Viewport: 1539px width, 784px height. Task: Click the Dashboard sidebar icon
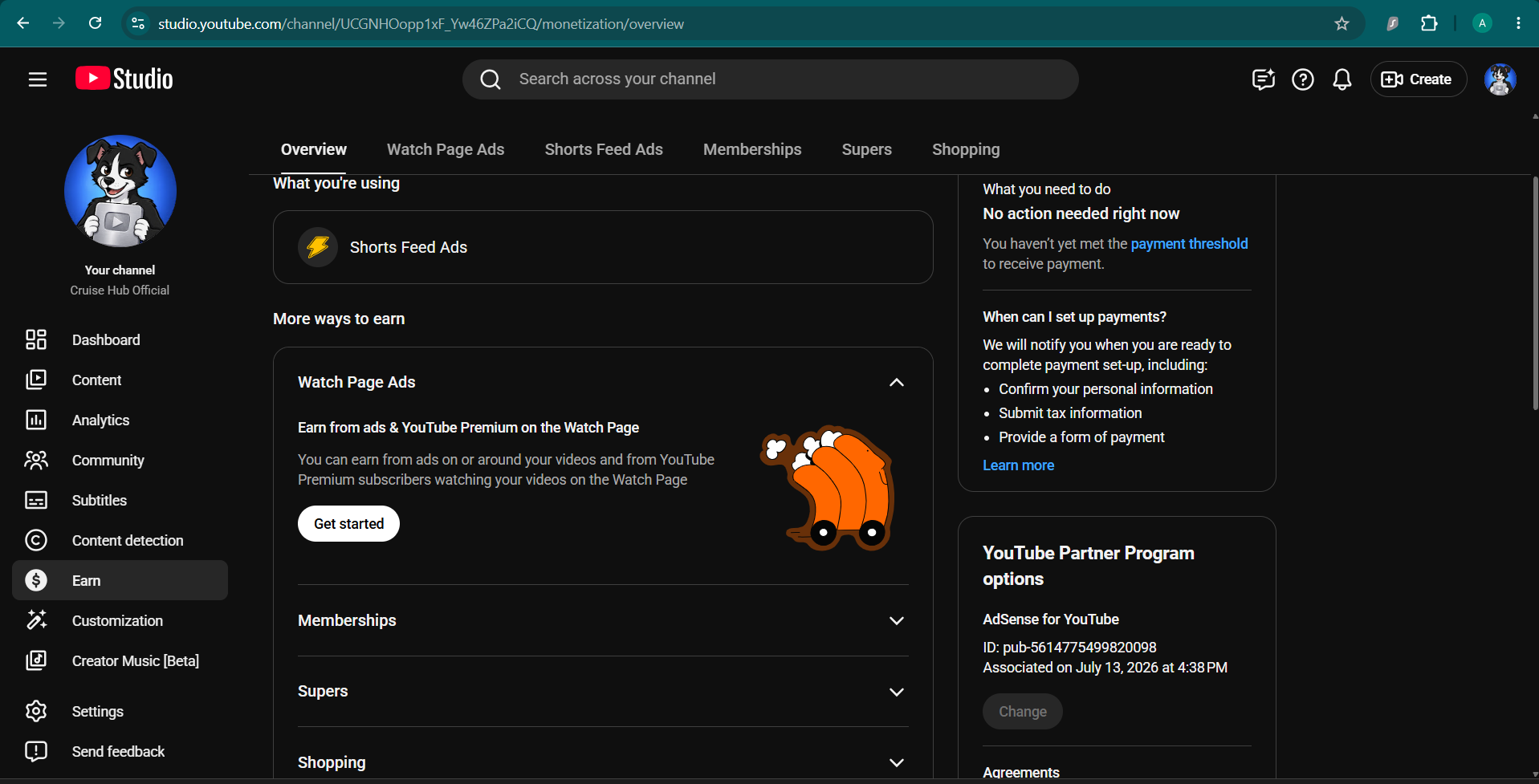click(x=36, y=339)
